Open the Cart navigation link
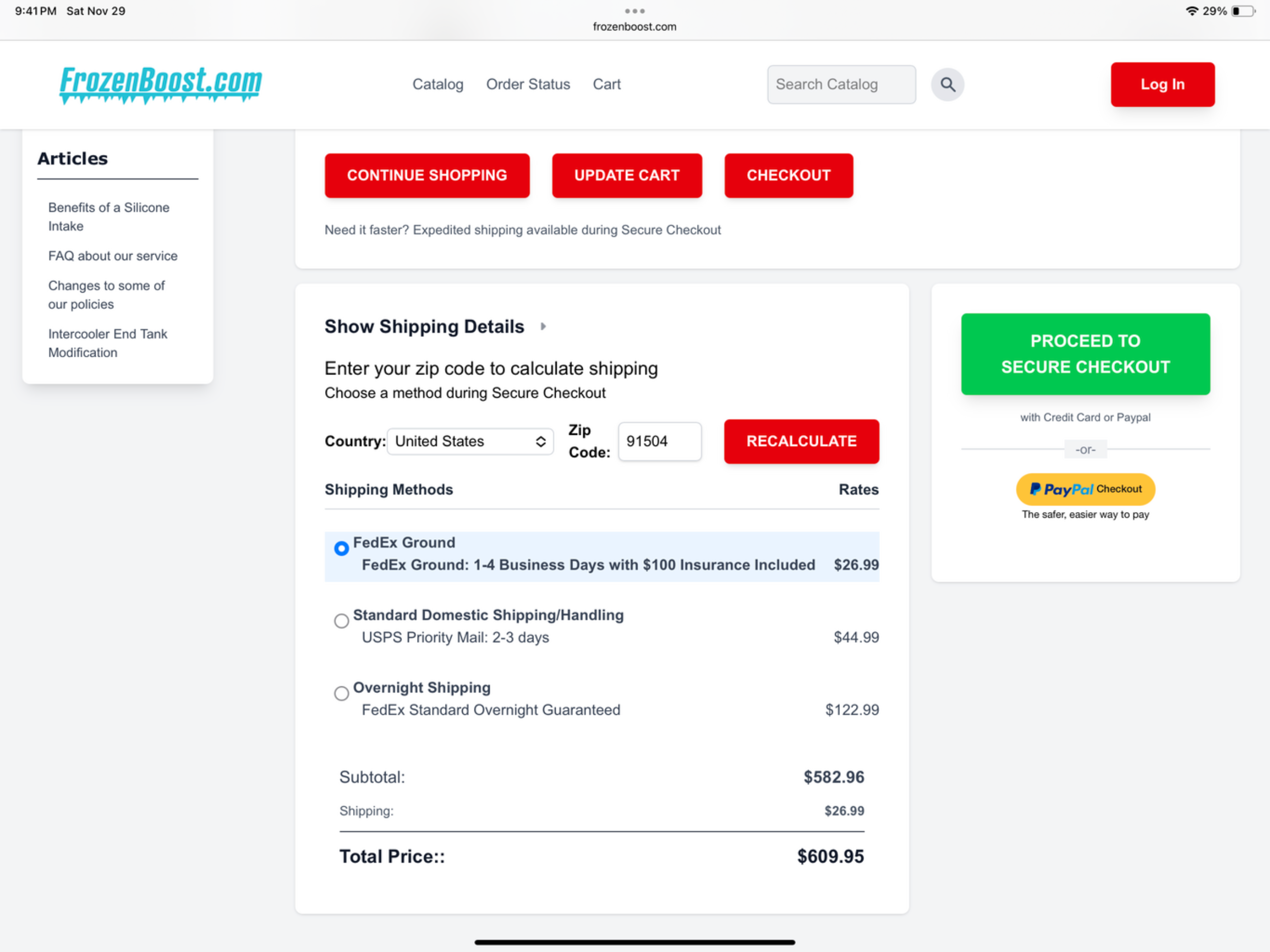Screen dimensions: 1270x952 click(606, 84)
